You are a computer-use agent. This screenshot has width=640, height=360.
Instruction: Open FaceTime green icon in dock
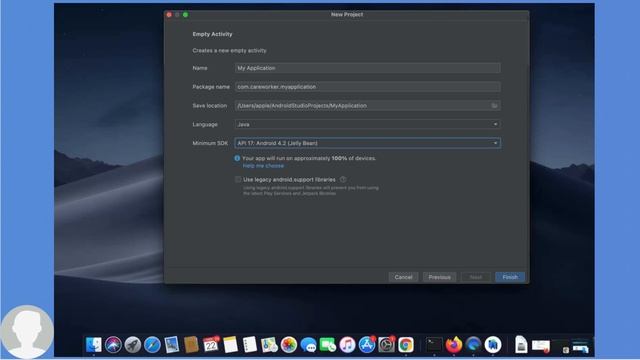pos(328,345)
